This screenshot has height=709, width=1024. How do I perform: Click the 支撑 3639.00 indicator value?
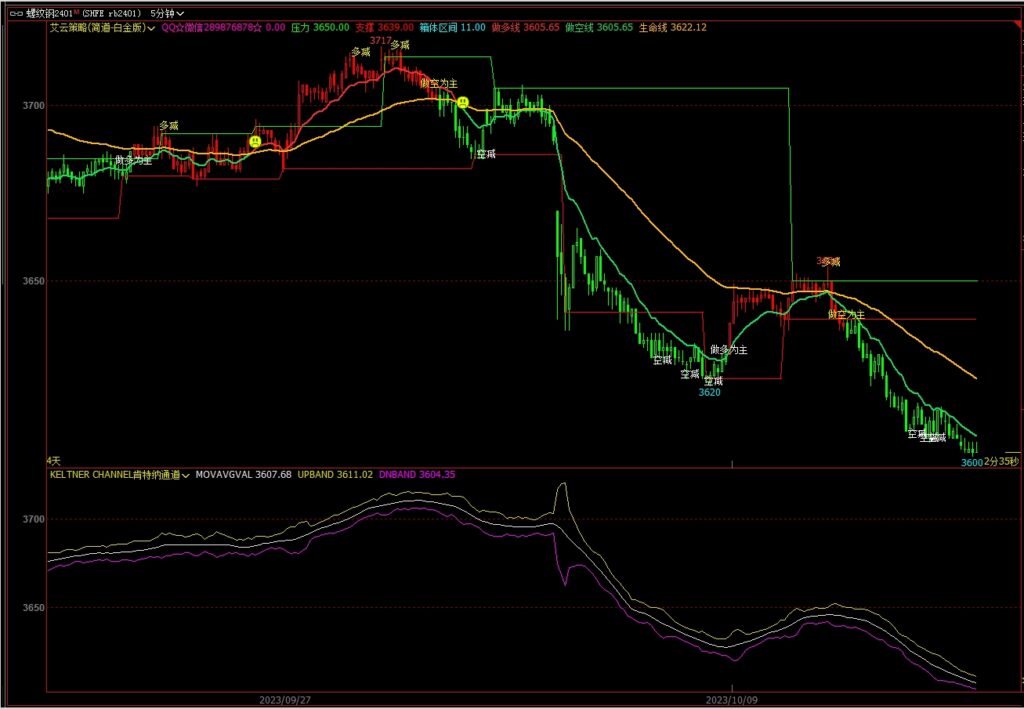click(385, 28)
